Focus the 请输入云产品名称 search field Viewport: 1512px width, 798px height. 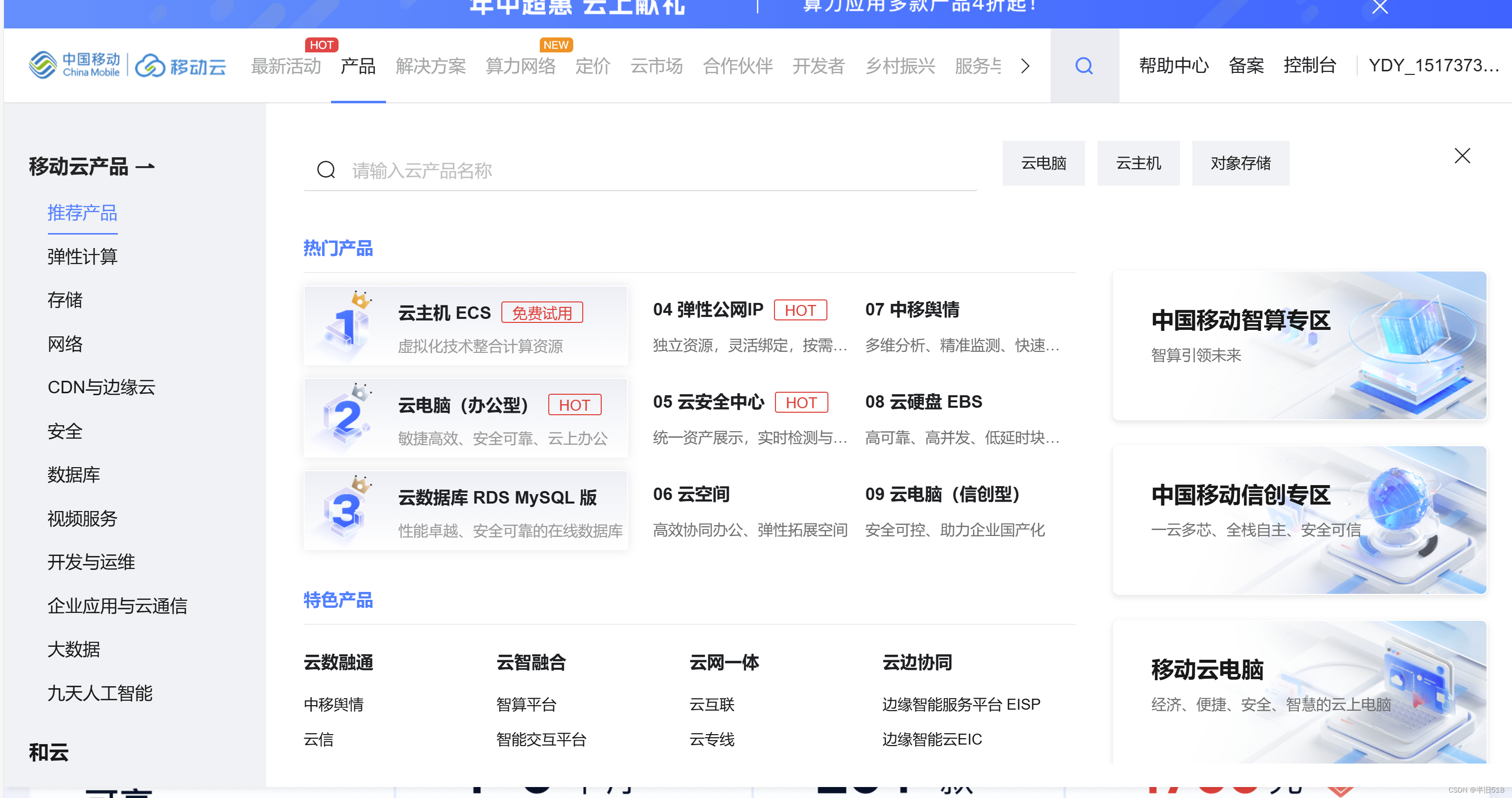pos(640,170)
